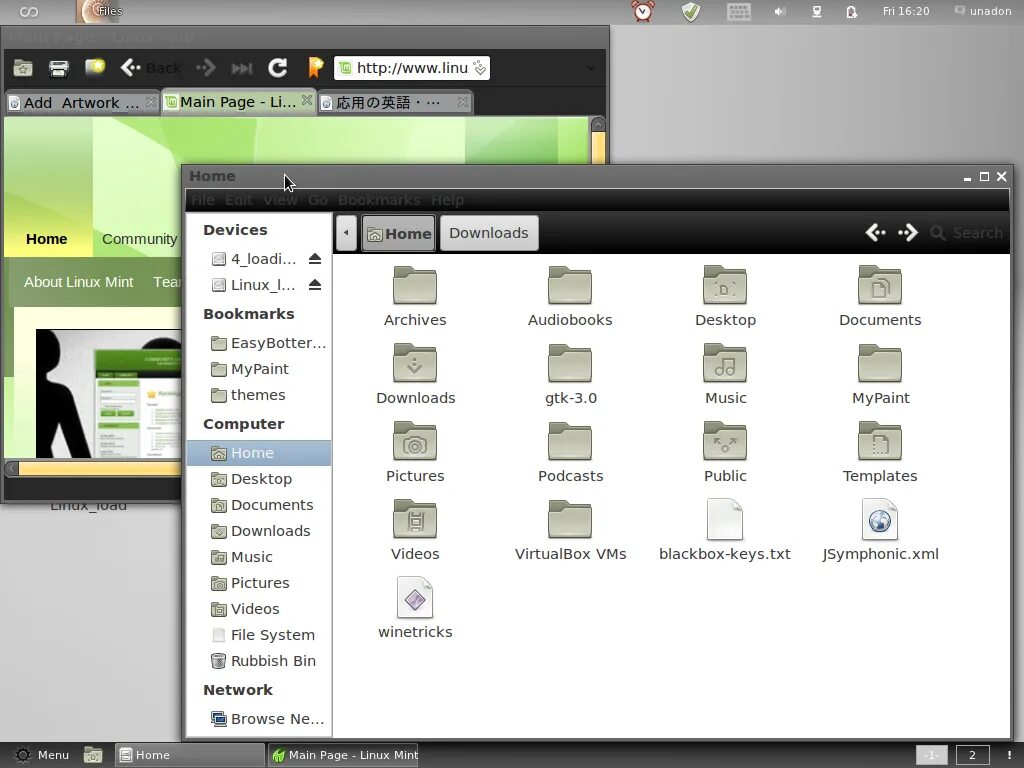Select the Downloads folder icon in file view
Image resolution: width=1024 pixels, height=768 pixels.
pos(415,363)
